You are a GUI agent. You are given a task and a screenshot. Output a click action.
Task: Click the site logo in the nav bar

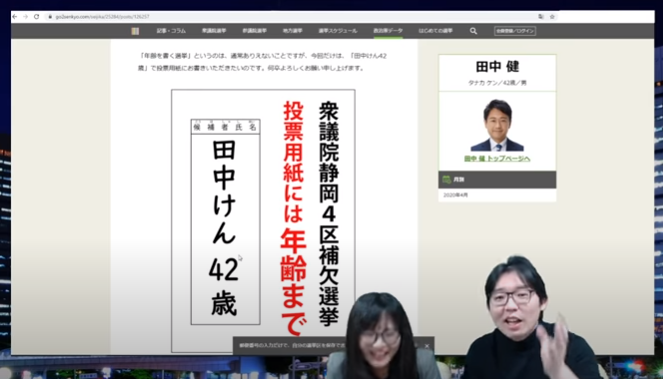click(135, 31)
